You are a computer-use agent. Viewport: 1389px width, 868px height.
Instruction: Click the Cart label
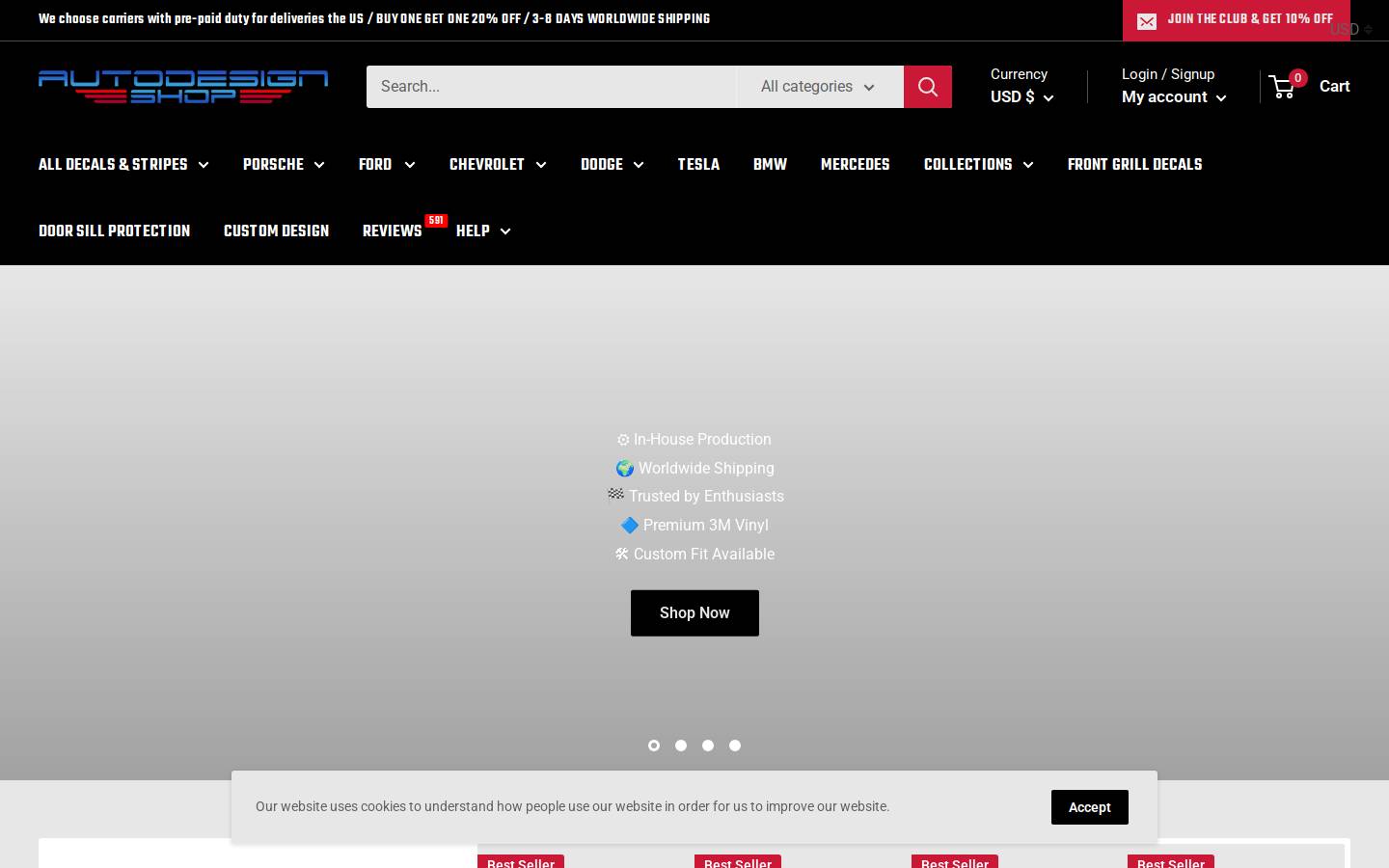pyautogui.click(x=1334, y=87)
